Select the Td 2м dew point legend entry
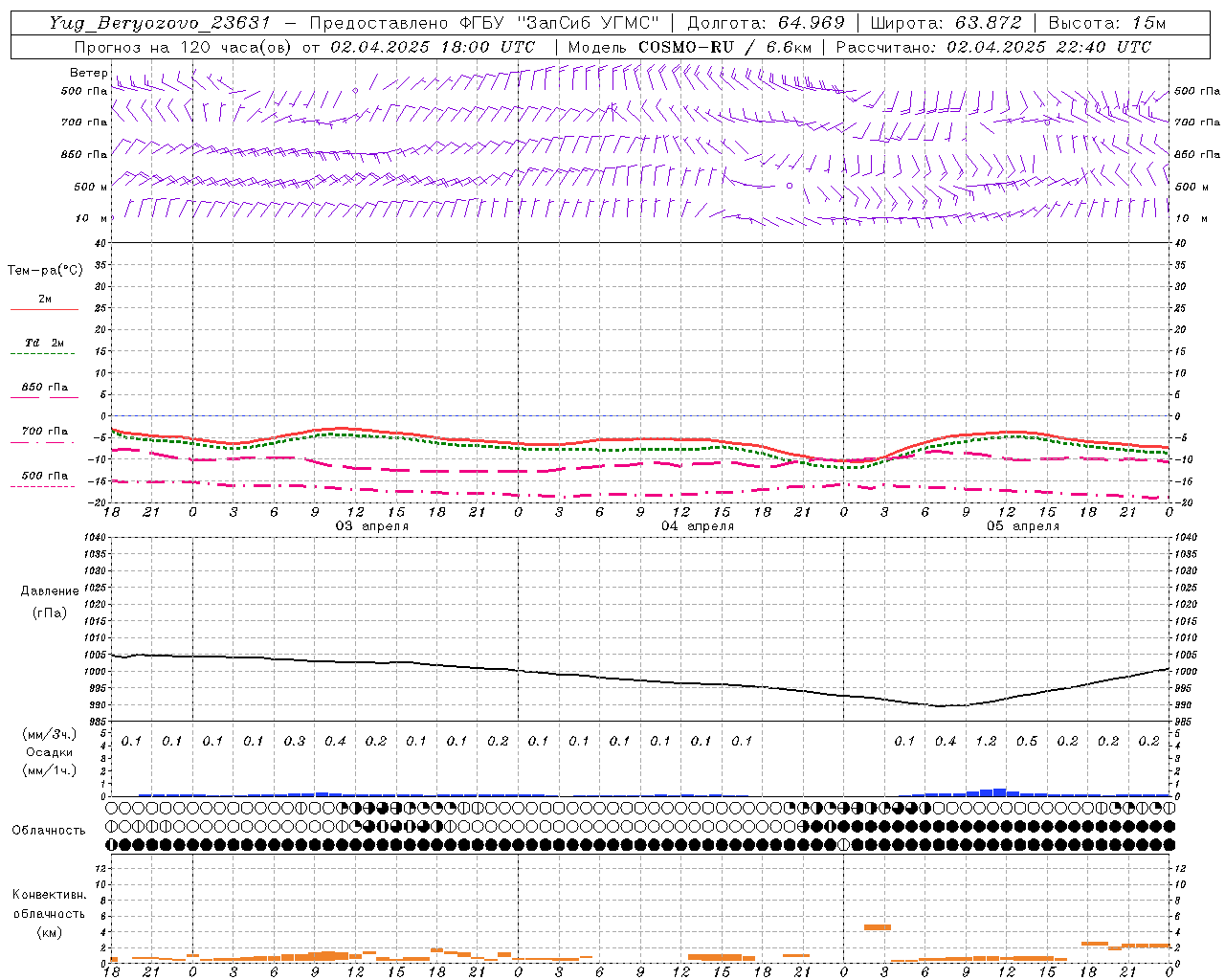The height and width of the screenshot is (980, 1225). 44,343
